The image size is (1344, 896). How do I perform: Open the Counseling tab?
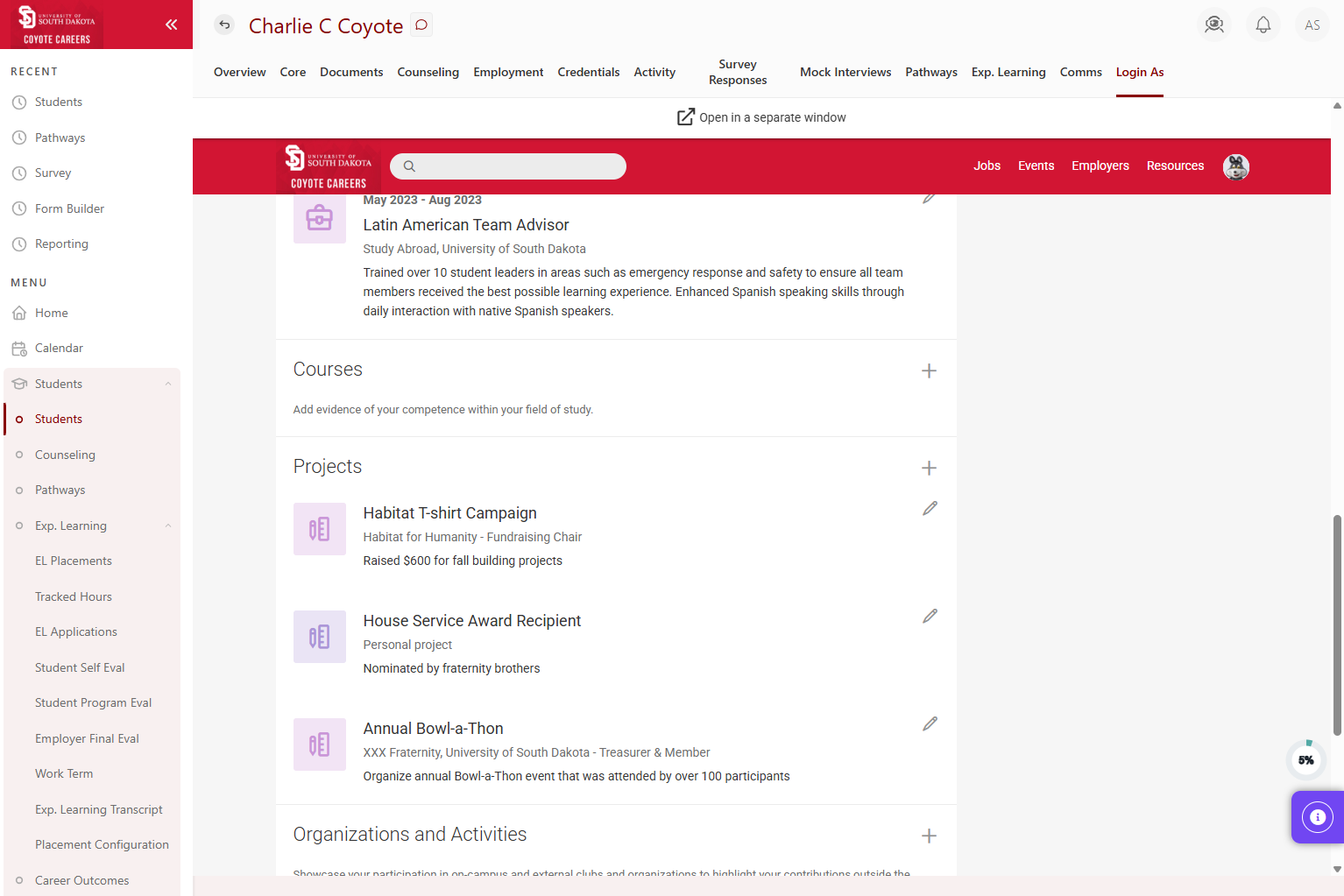click(x=428, y=72)
